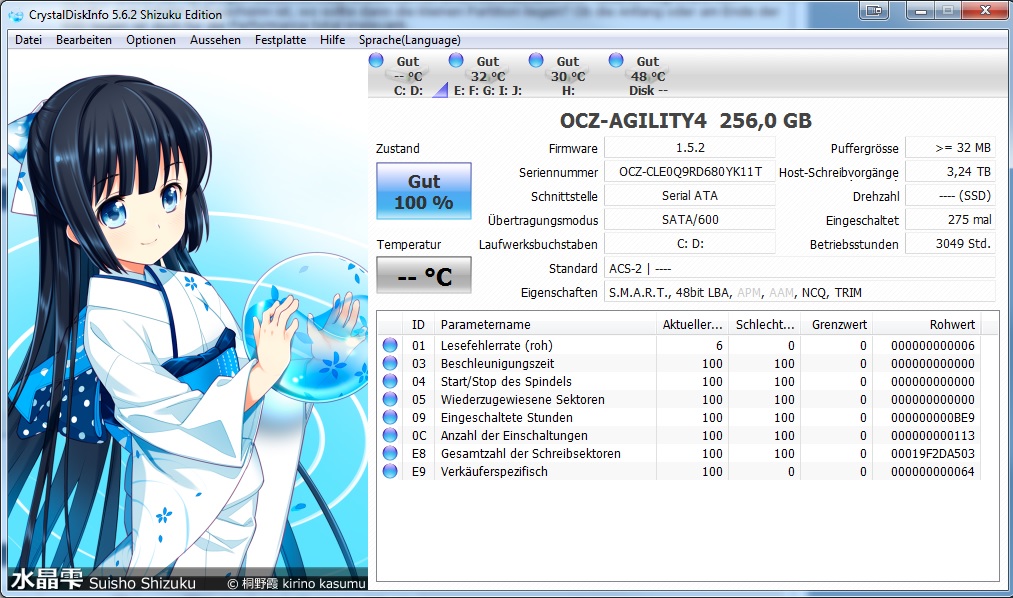Screen dimensions: 1013x598
Task: Click raw value 000000000BE9
Action: [x=932, y=418]
